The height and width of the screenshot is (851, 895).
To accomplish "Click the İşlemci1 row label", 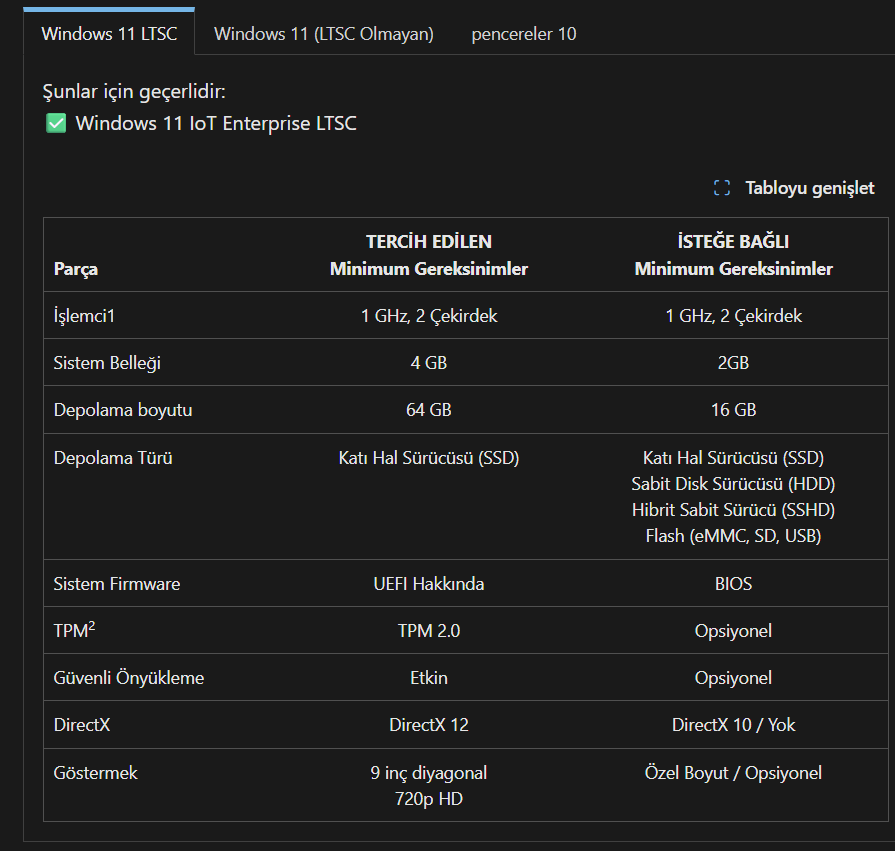I will pos(84,316).
